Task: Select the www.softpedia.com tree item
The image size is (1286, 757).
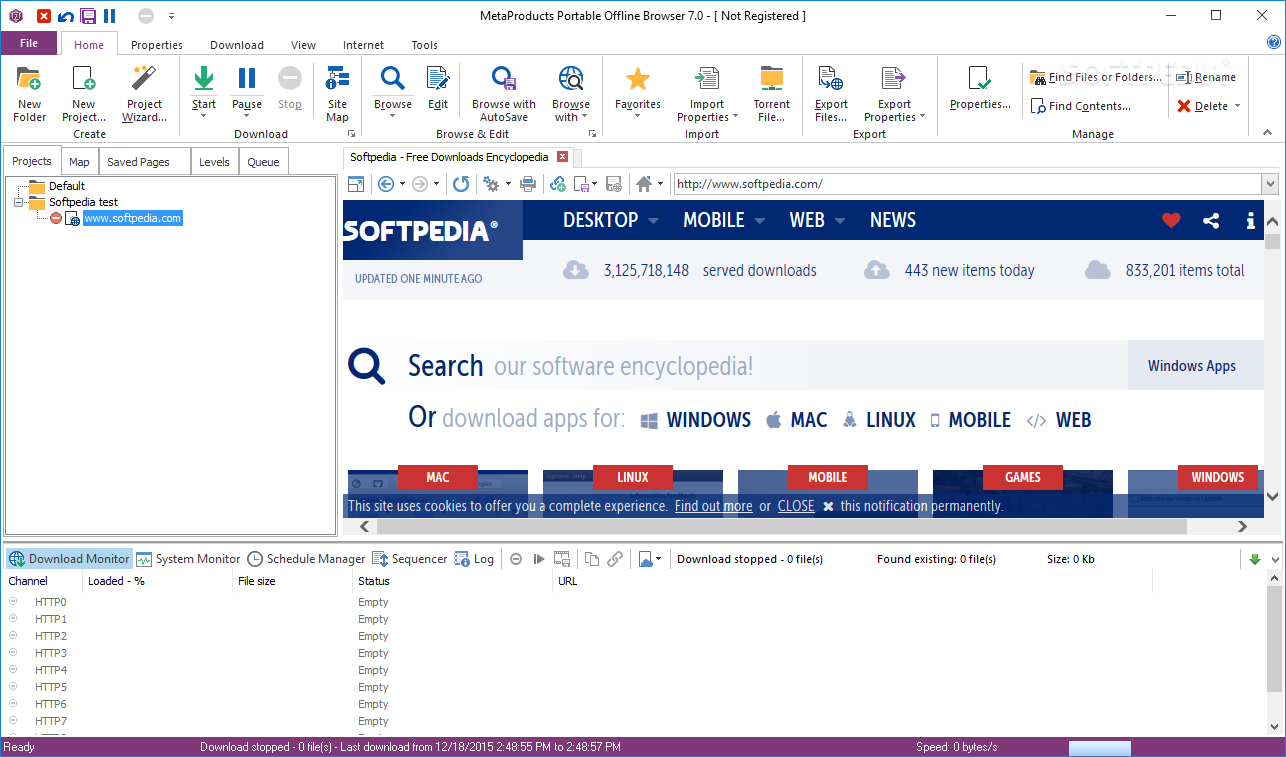Action: pyautogui.click(x=132, y=218)
